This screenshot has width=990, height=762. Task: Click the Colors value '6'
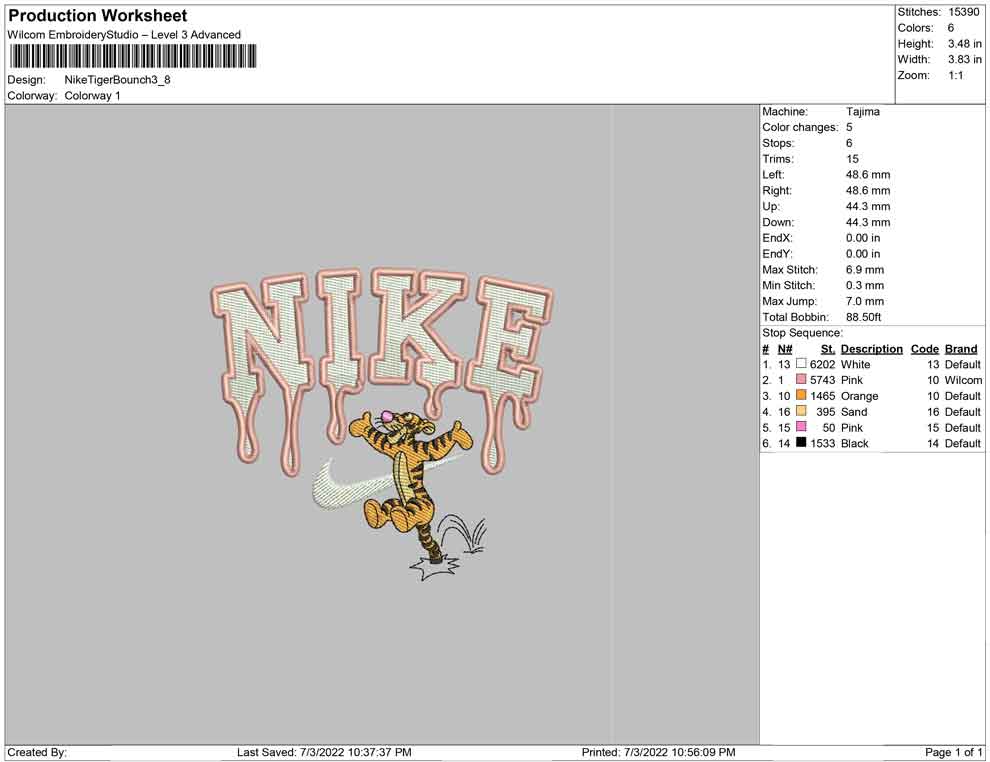(951, 28)
